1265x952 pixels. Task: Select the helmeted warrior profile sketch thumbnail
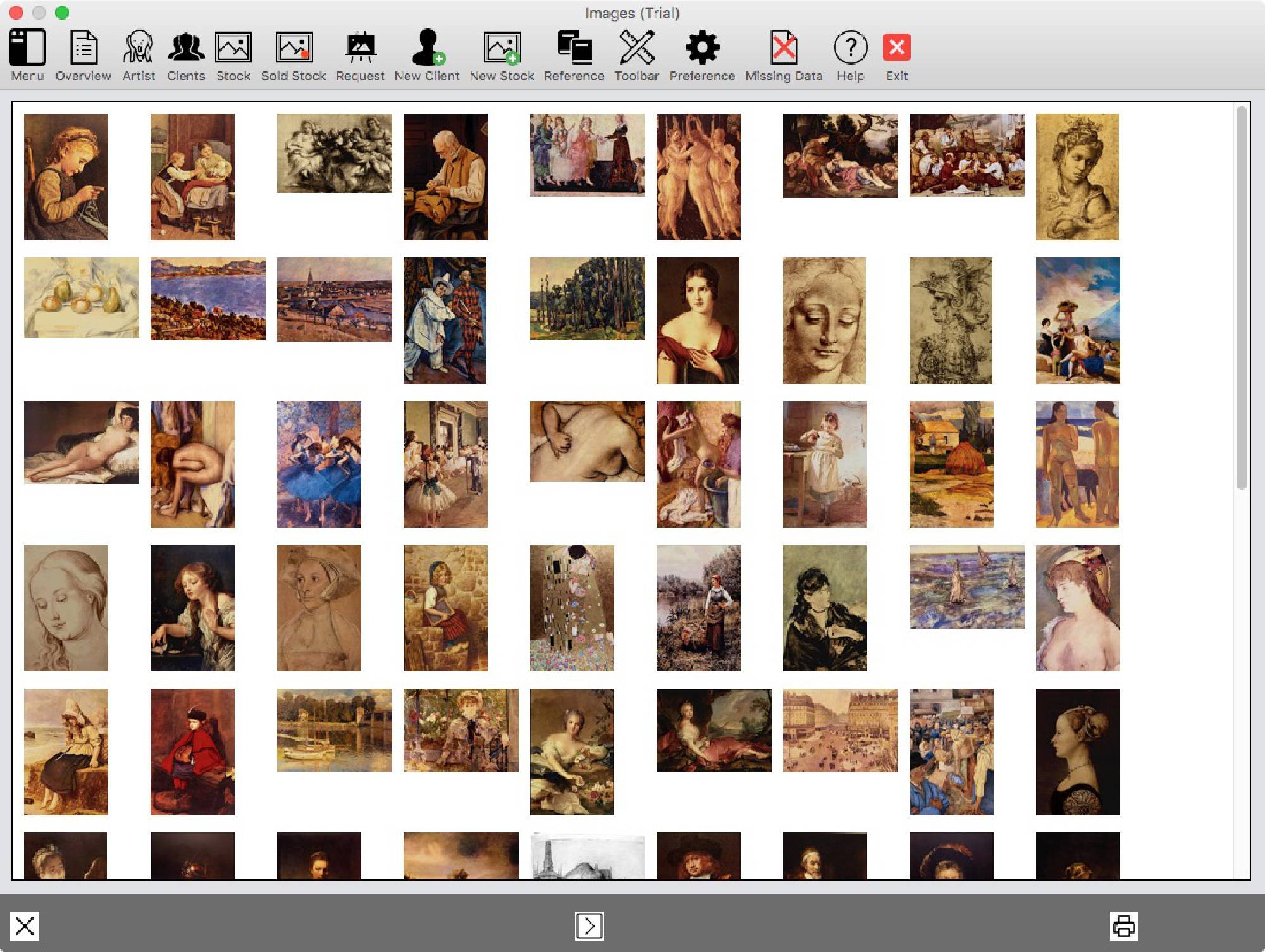pos(951,321)
